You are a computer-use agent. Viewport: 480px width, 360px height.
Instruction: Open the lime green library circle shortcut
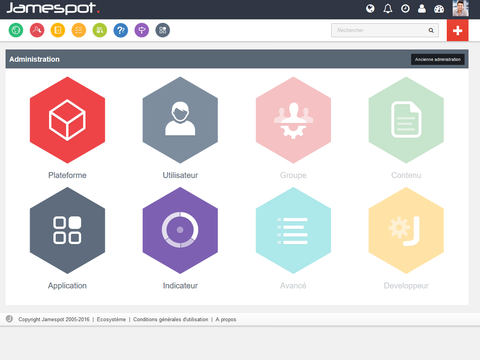tap(100, 30)
